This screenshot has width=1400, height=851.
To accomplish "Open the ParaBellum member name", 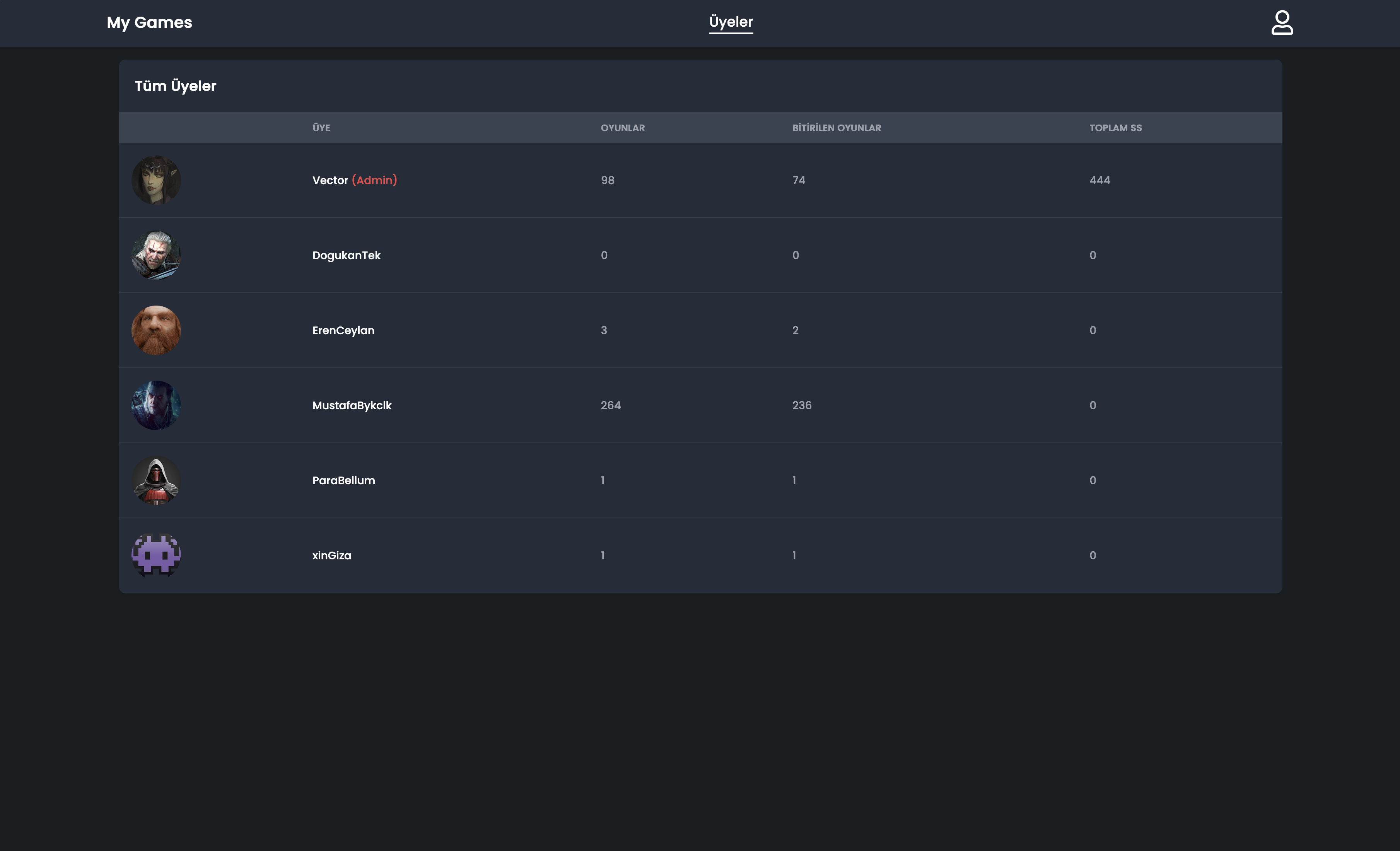I will 344,480.
